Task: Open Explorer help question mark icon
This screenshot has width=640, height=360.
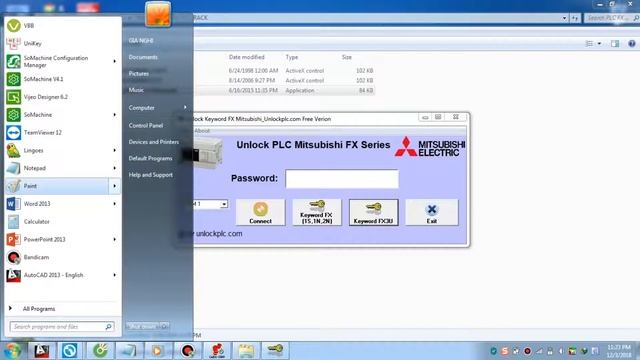Action: click(x=631, y=43)
